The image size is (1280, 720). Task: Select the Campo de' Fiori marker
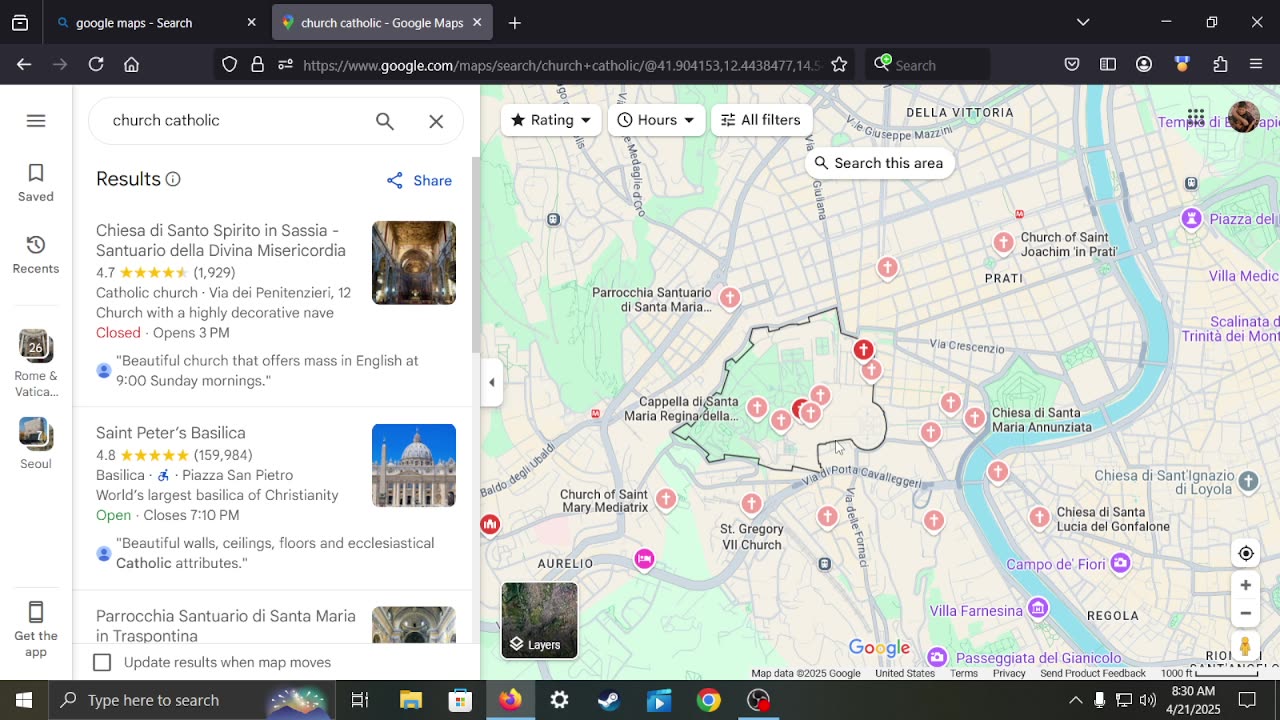[x=1120, y=564]
